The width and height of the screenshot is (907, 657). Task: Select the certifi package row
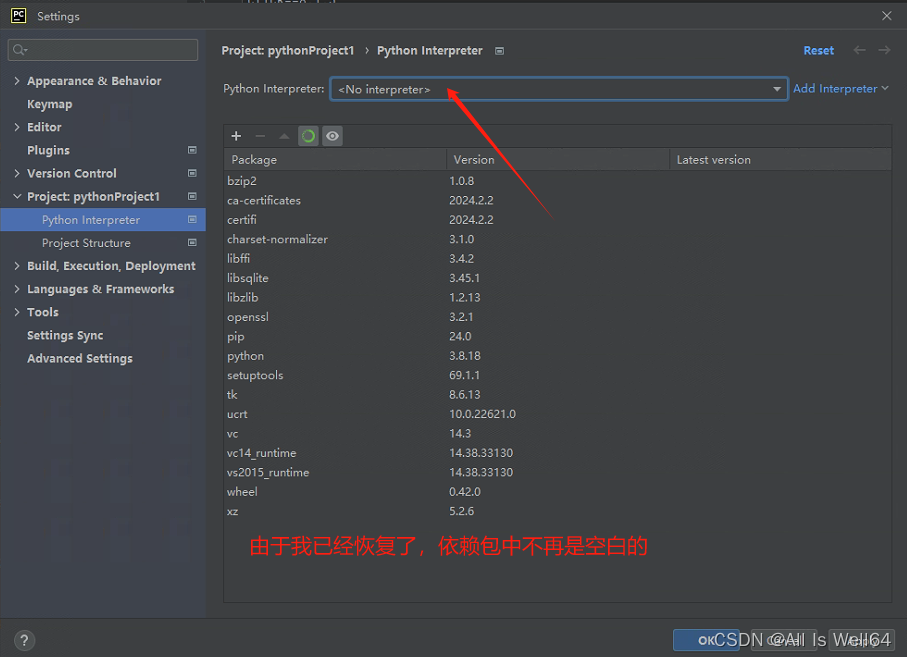(558, 220)
